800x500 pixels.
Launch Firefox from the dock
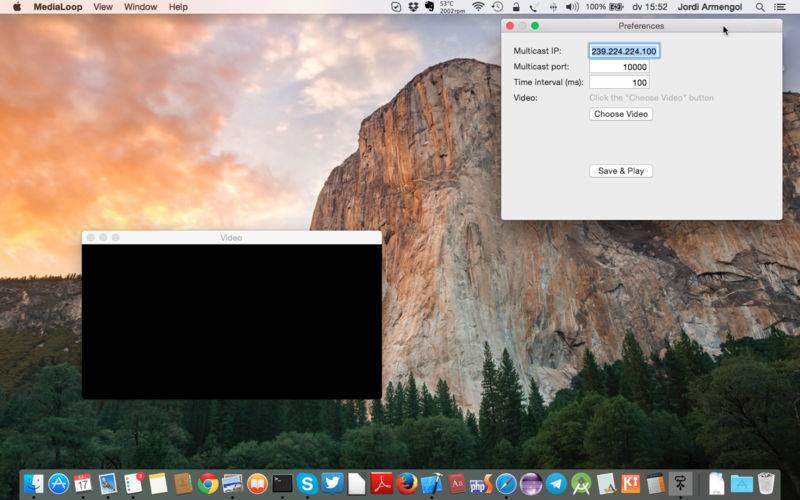tap(407, 484)
